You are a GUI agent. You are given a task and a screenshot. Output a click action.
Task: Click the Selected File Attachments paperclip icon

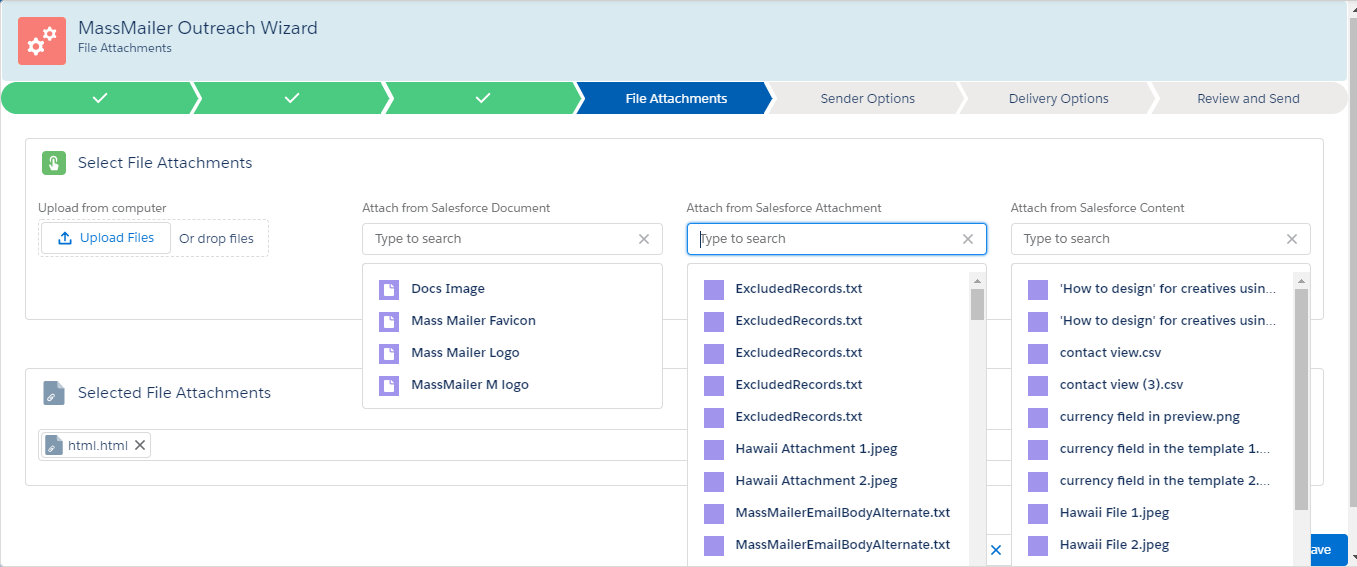tap(54, 393)
